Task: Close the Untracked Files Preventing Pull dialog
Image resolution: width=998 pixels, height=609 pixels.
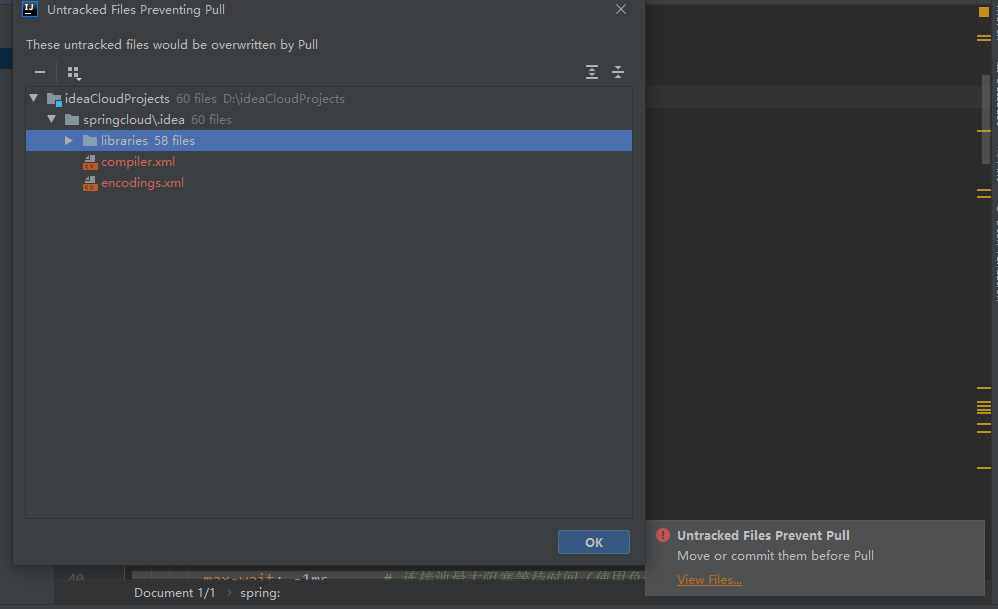Action: [621, 10]
